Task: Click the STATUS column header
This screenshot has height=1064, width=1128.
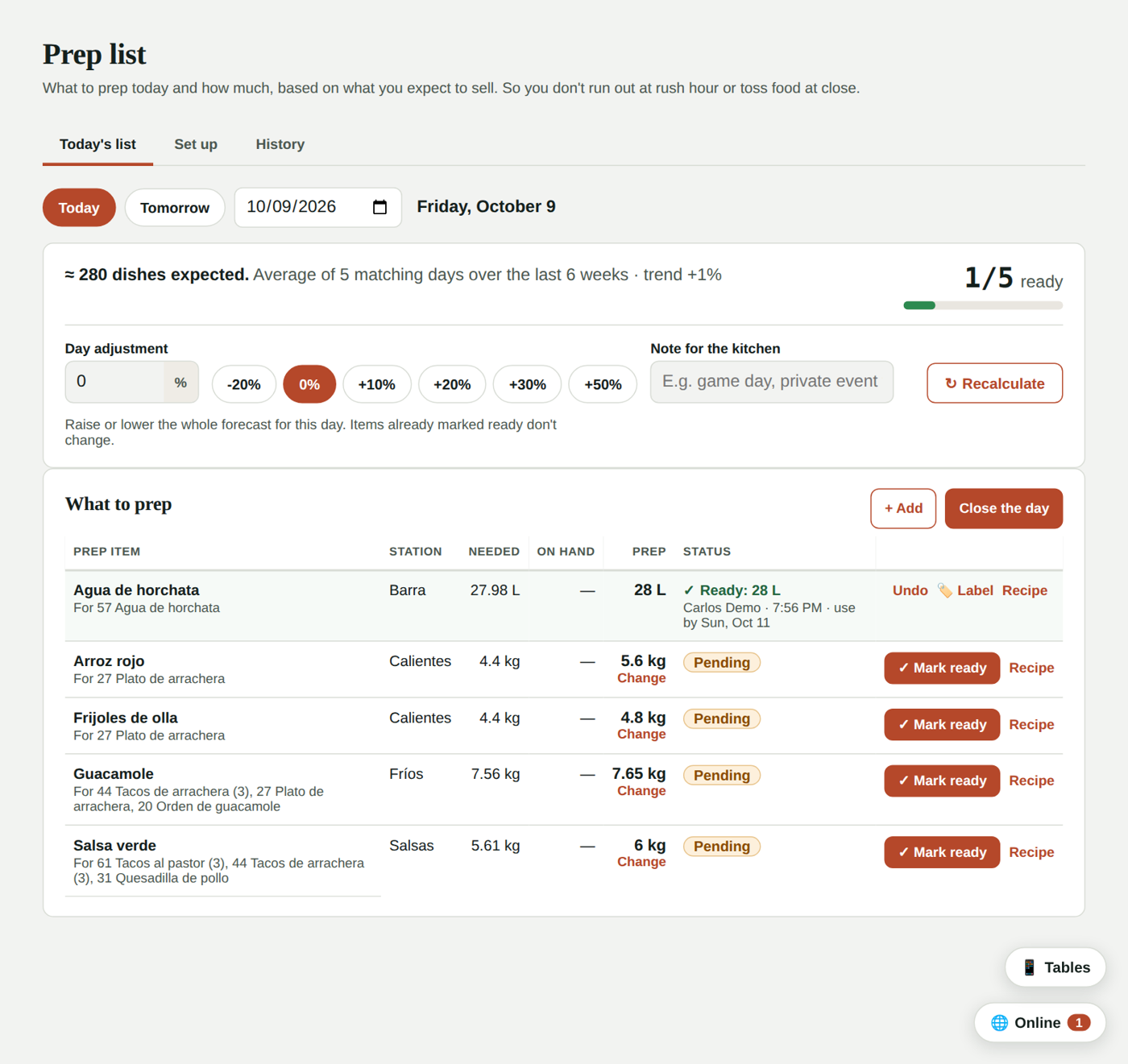Action: [707, 552]
